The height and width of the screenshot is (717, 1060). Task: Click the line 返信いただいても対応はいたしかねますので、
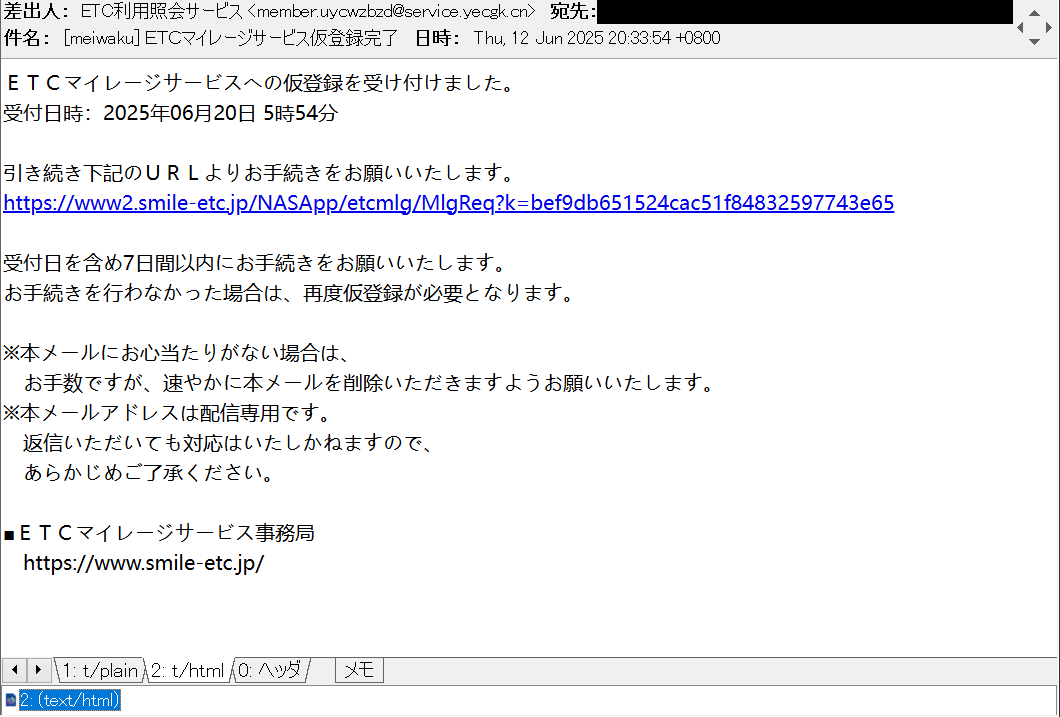(x=230, y=443)
